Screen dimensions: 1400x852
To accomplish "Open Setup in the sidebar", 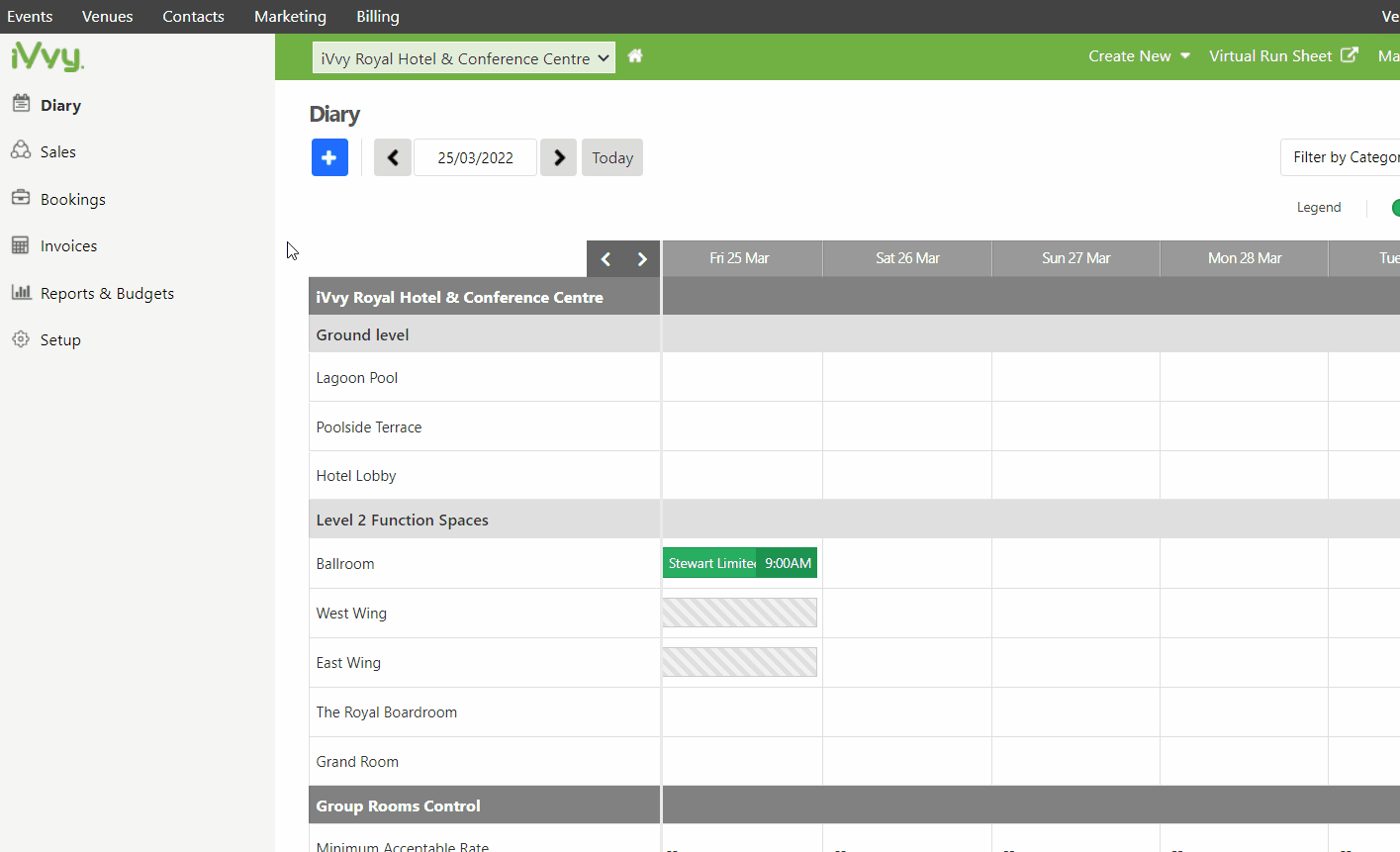I will (60, 339).
